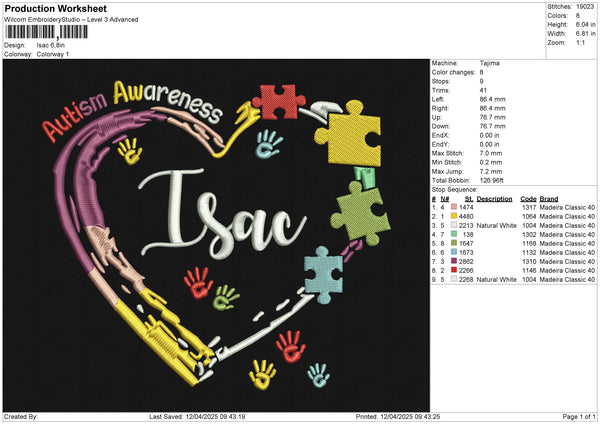Screen dimensions: 600x424
Task: Select the Max Stitch value "7.0 mm"
Action: point(491,153)
